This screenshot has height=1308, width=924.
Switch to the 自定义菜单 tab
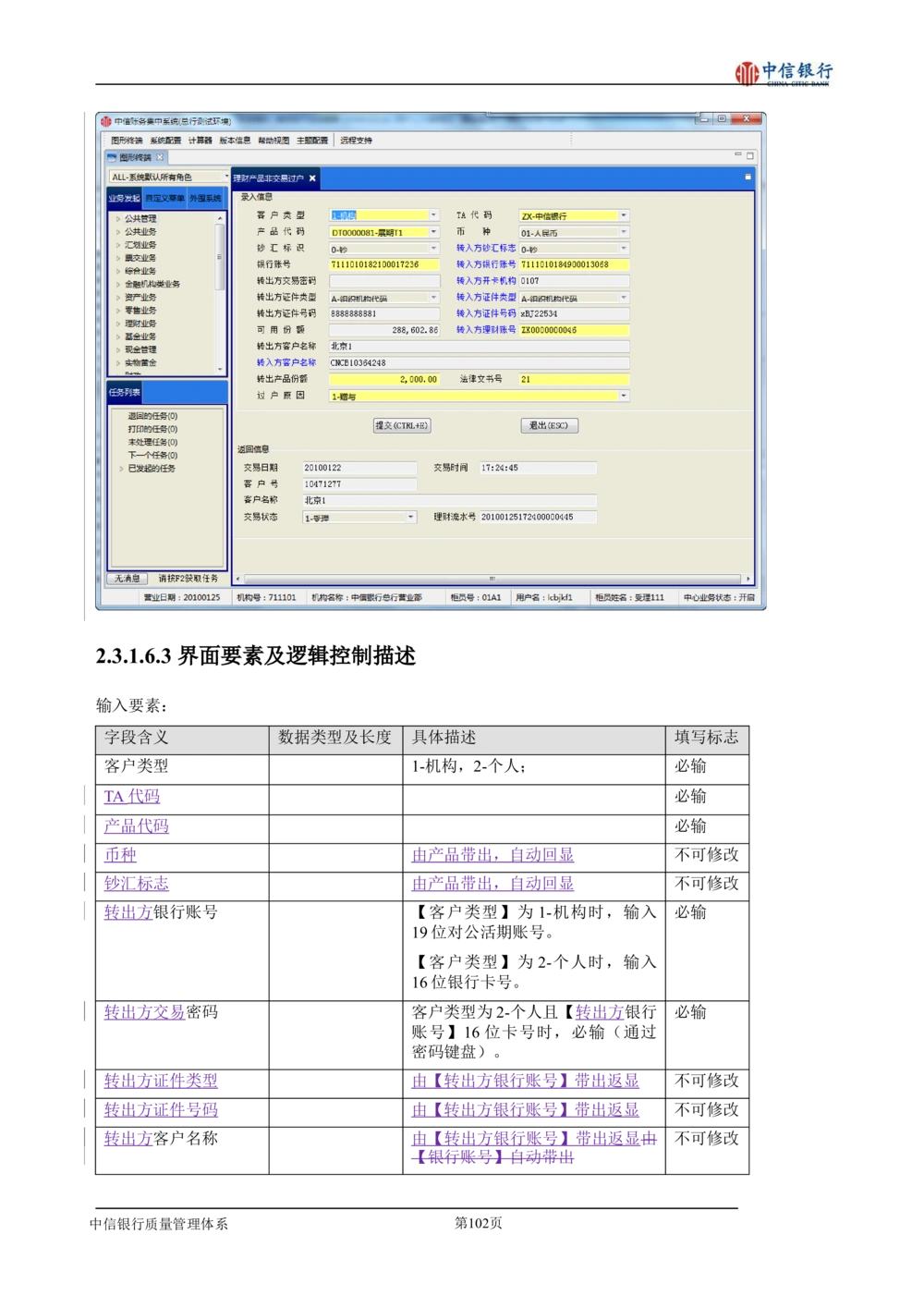click(x=164, y=199)
